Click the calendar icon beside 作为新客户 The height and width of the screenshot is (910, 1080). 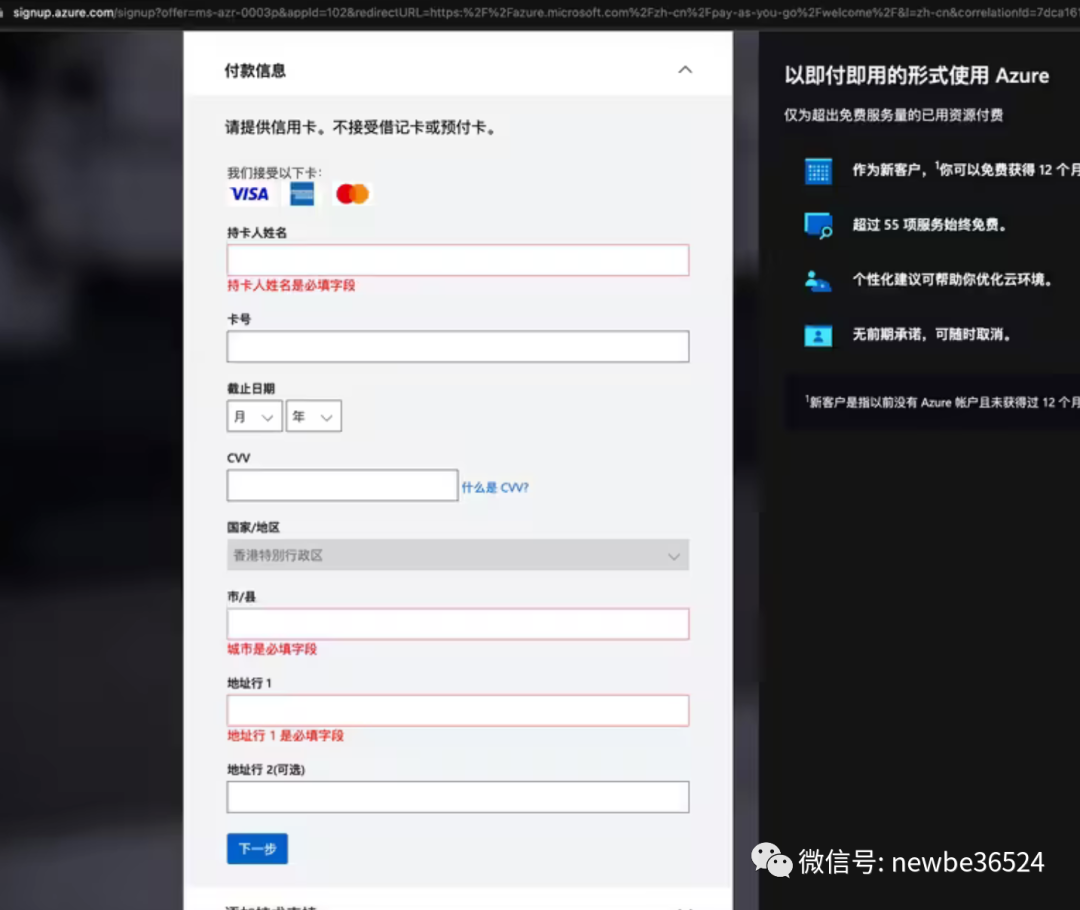[x=818, y=171]
